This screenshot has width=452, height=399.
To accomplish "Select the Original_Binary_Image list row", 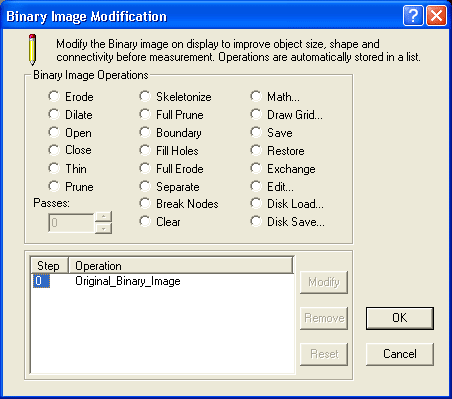I will (162, 281).
